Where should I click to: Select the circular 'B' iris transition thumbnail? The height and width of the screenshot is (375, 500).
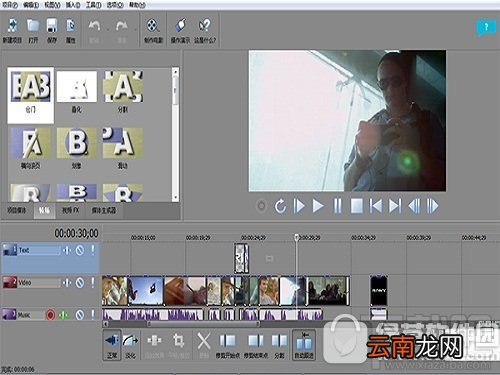77,143
